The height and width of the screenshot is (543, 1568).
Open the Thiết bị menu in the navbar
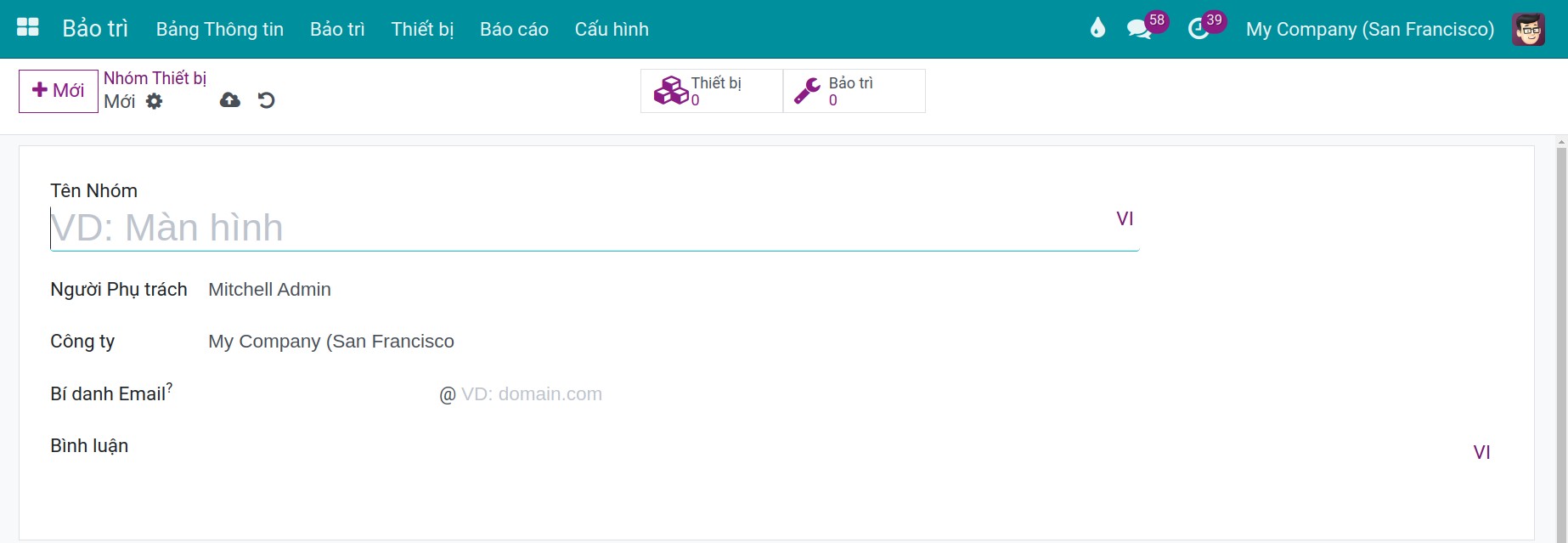[x=422, y=29]
